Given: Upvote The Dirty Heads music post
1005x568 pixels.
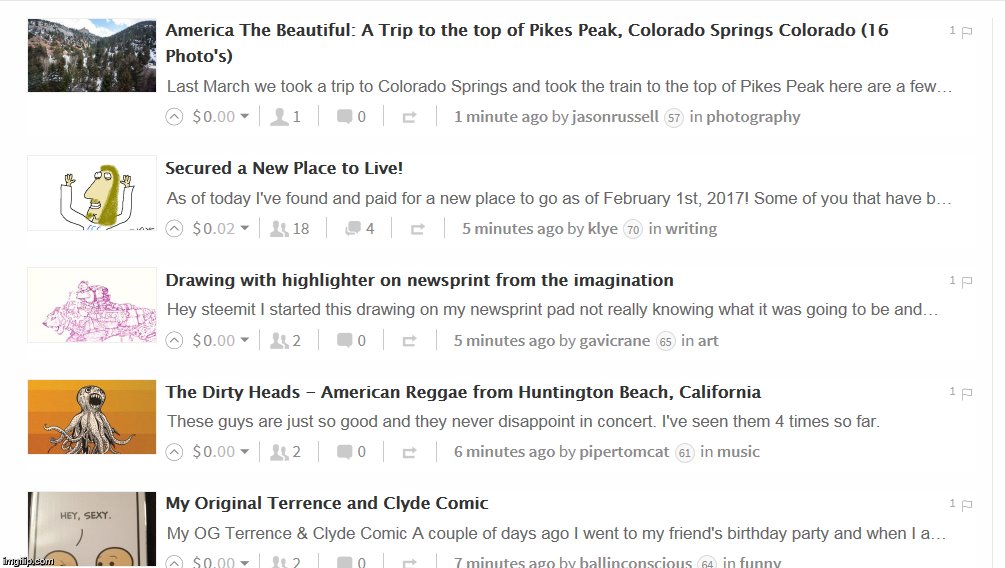Looking at the screenshot, I should 174,453.
